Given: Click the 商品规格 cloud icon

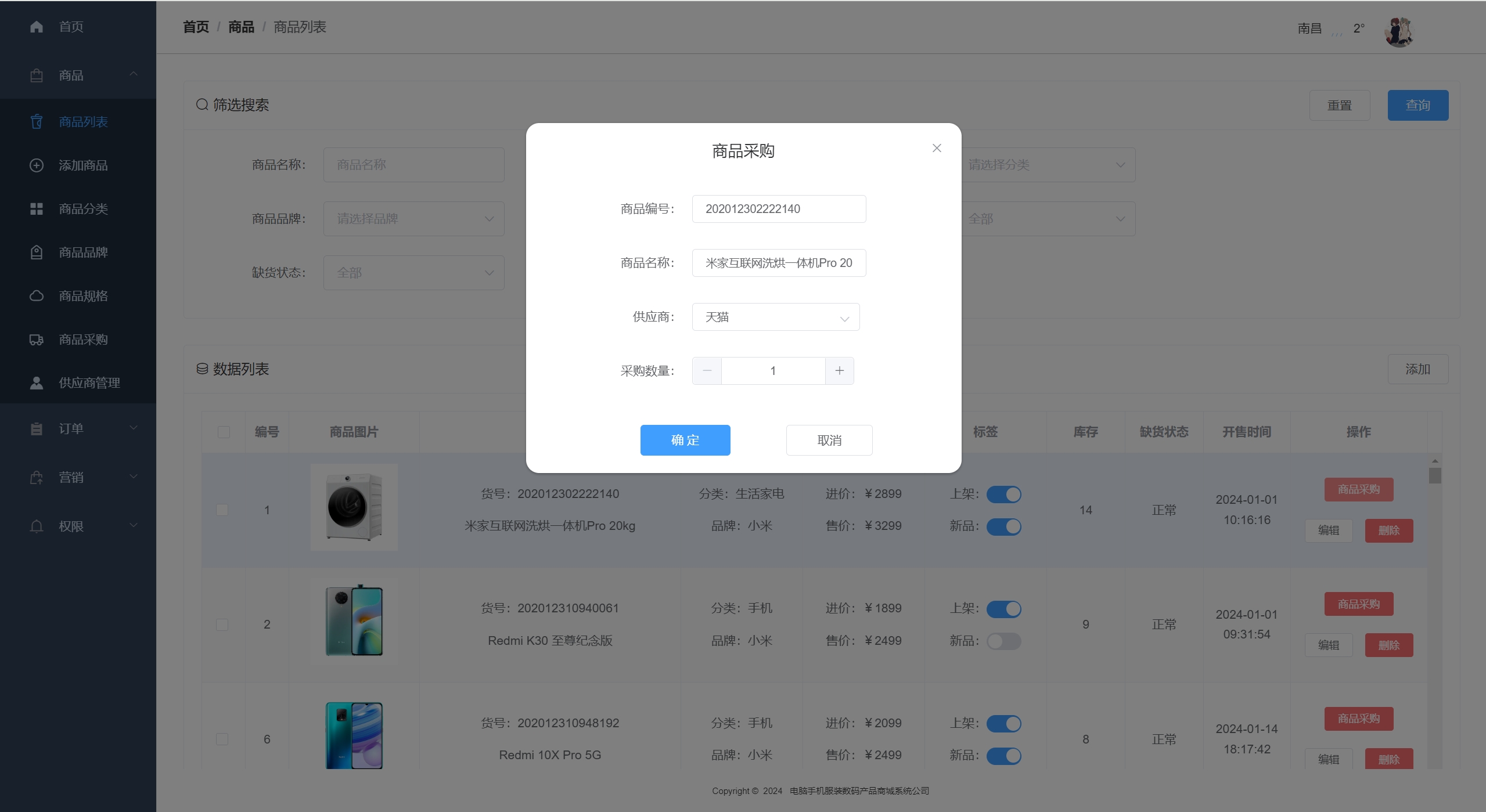Looking at the screenshot, I should (x=36, y=296).
